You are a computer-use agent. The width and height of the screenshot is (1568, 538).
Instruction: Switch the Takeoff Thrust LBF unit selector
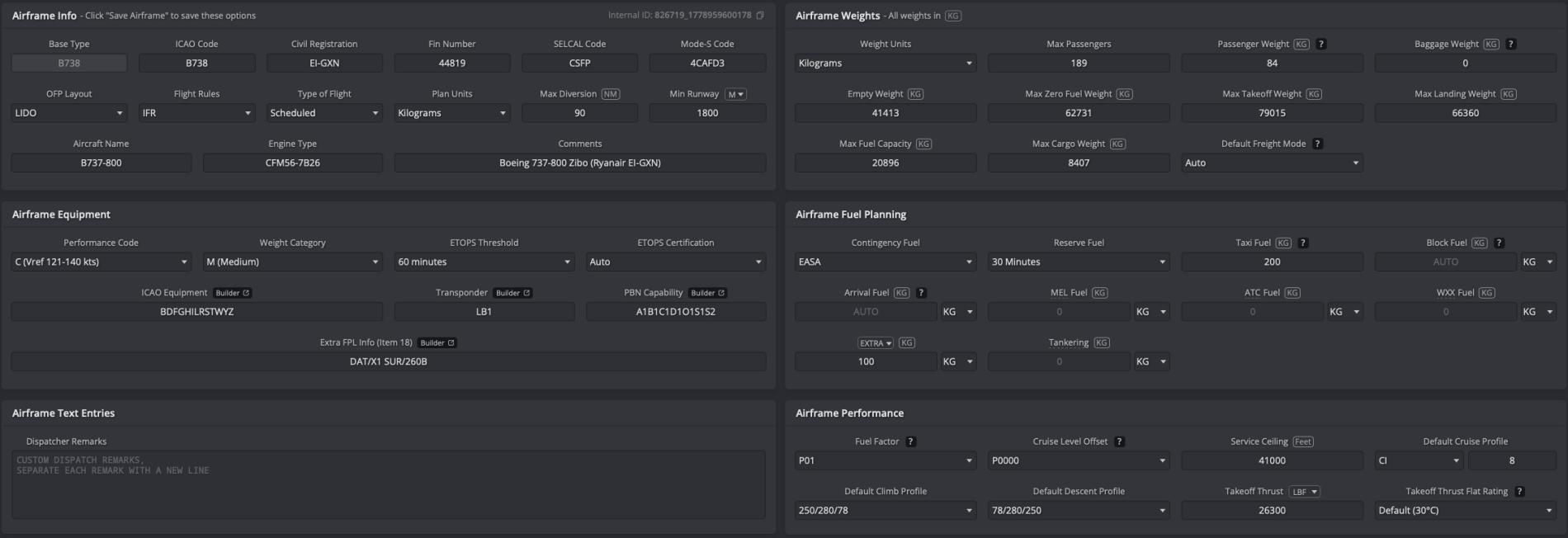click(x=1305, y=491)
